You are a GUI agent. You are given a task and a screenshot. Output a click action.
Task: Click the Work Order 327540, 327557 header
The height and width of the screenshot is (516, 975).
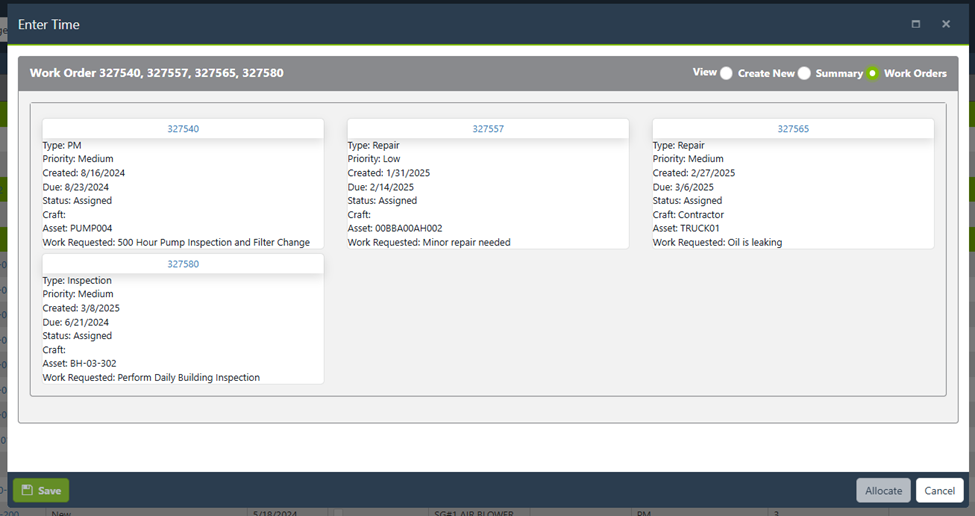(156, 73)
